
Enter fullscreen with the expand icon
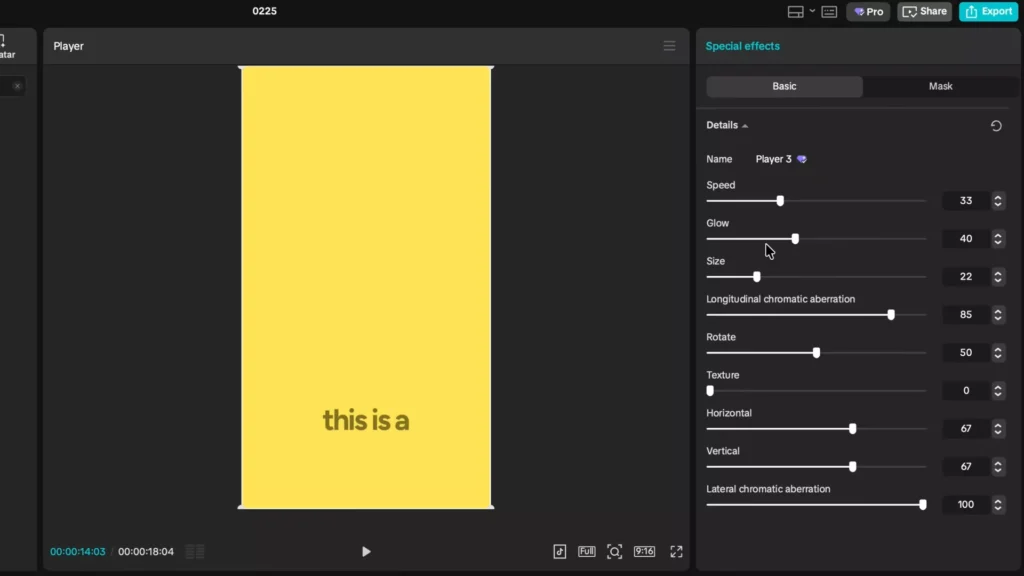point(676,551)
